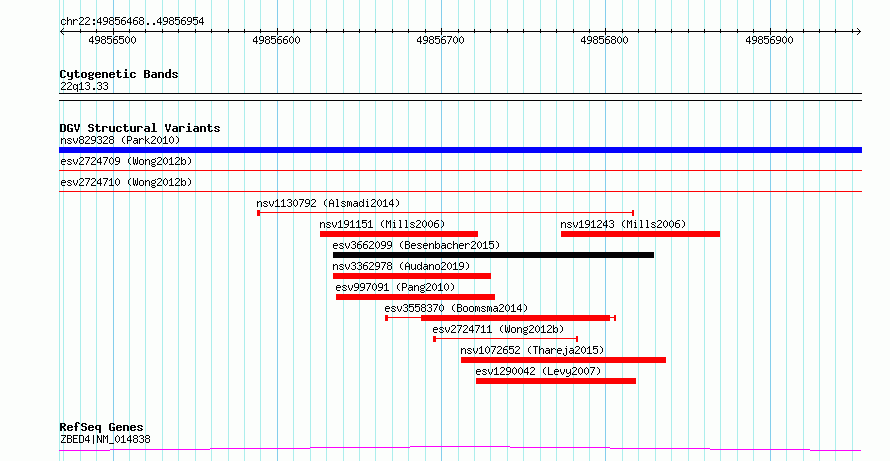Click the red nsv3362978 variant bar

(x=412, y=276)
